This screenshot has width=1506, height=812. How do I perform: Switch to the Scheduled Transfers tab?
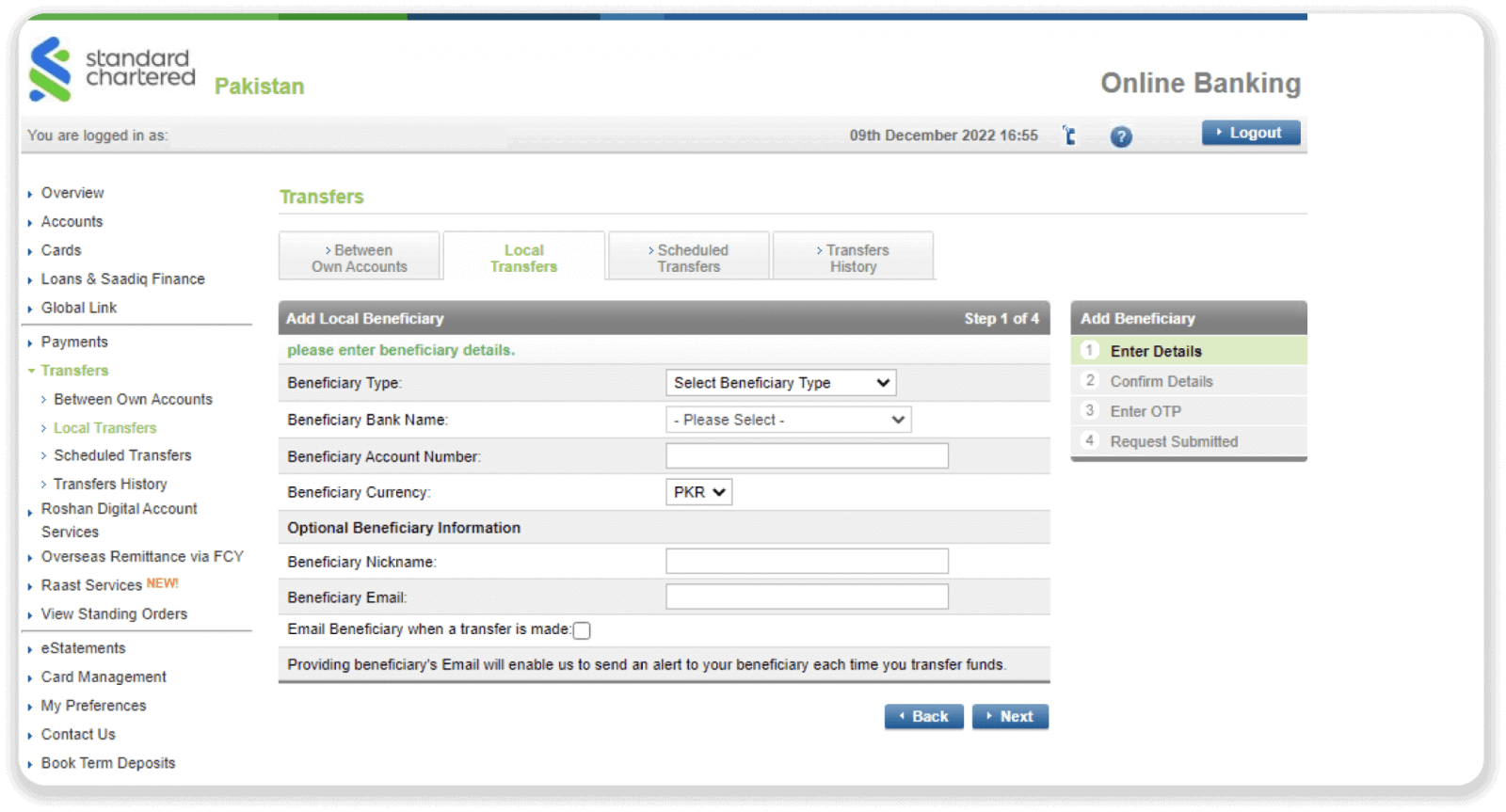point(689,258)
